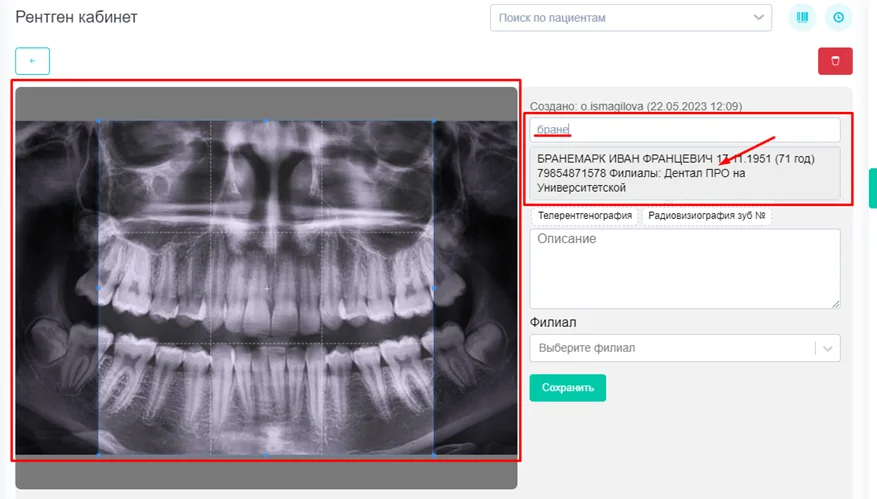Go back using the left arrow button

coord(33,61)
